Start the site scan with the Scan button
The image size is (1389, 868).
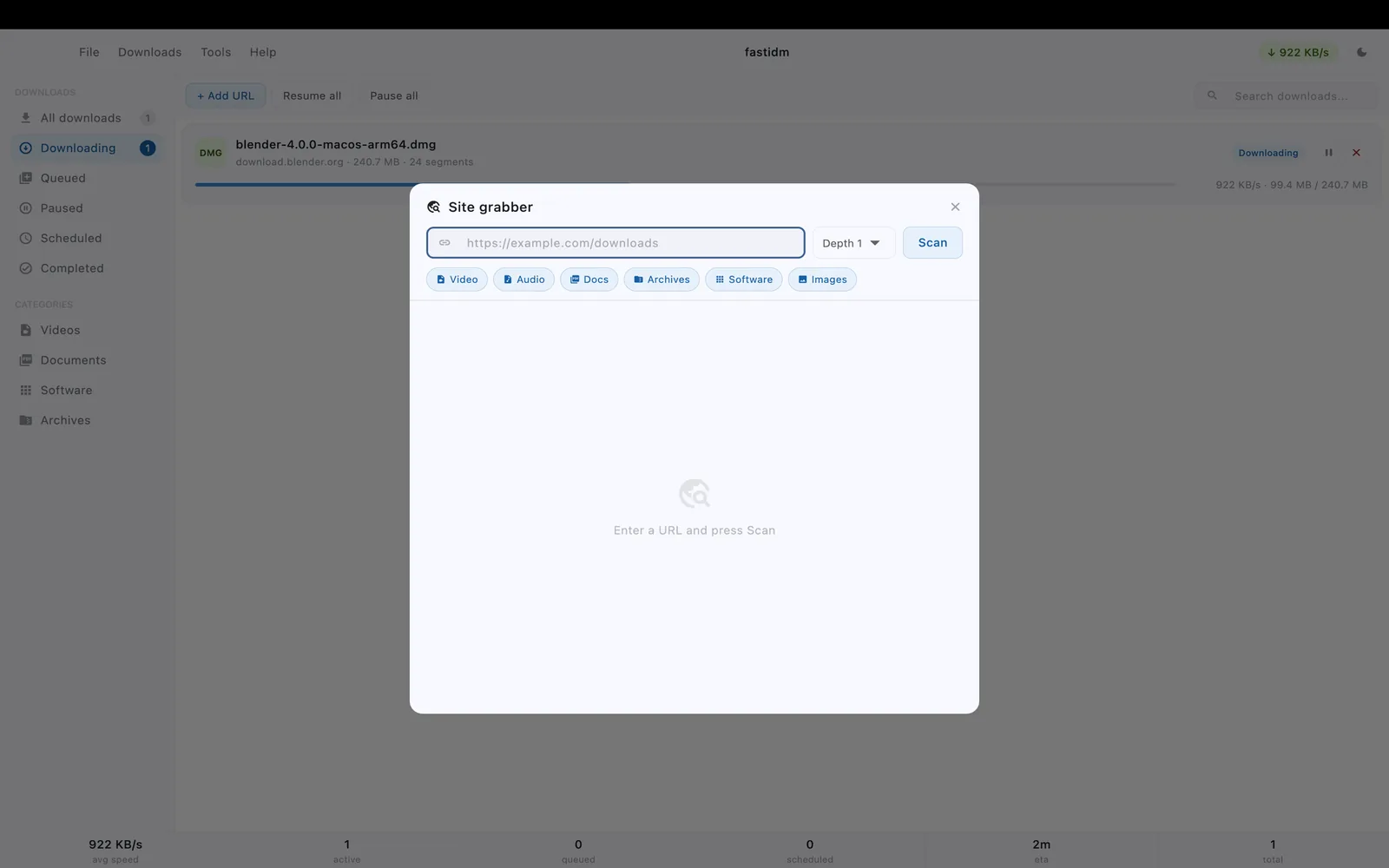click(x=932, y=243)
